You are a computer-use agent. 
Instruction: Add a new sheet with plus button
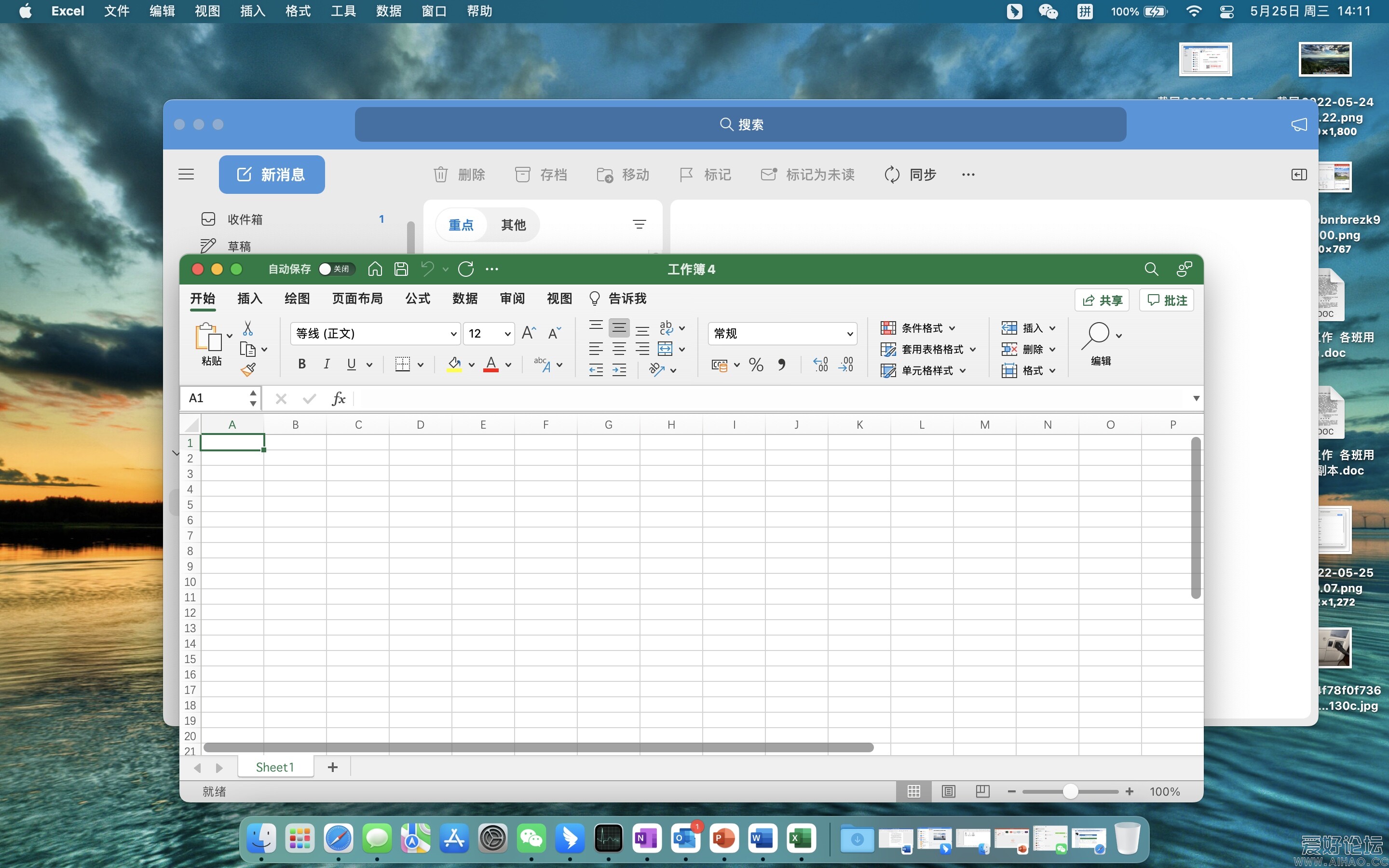tap(332, 767)
